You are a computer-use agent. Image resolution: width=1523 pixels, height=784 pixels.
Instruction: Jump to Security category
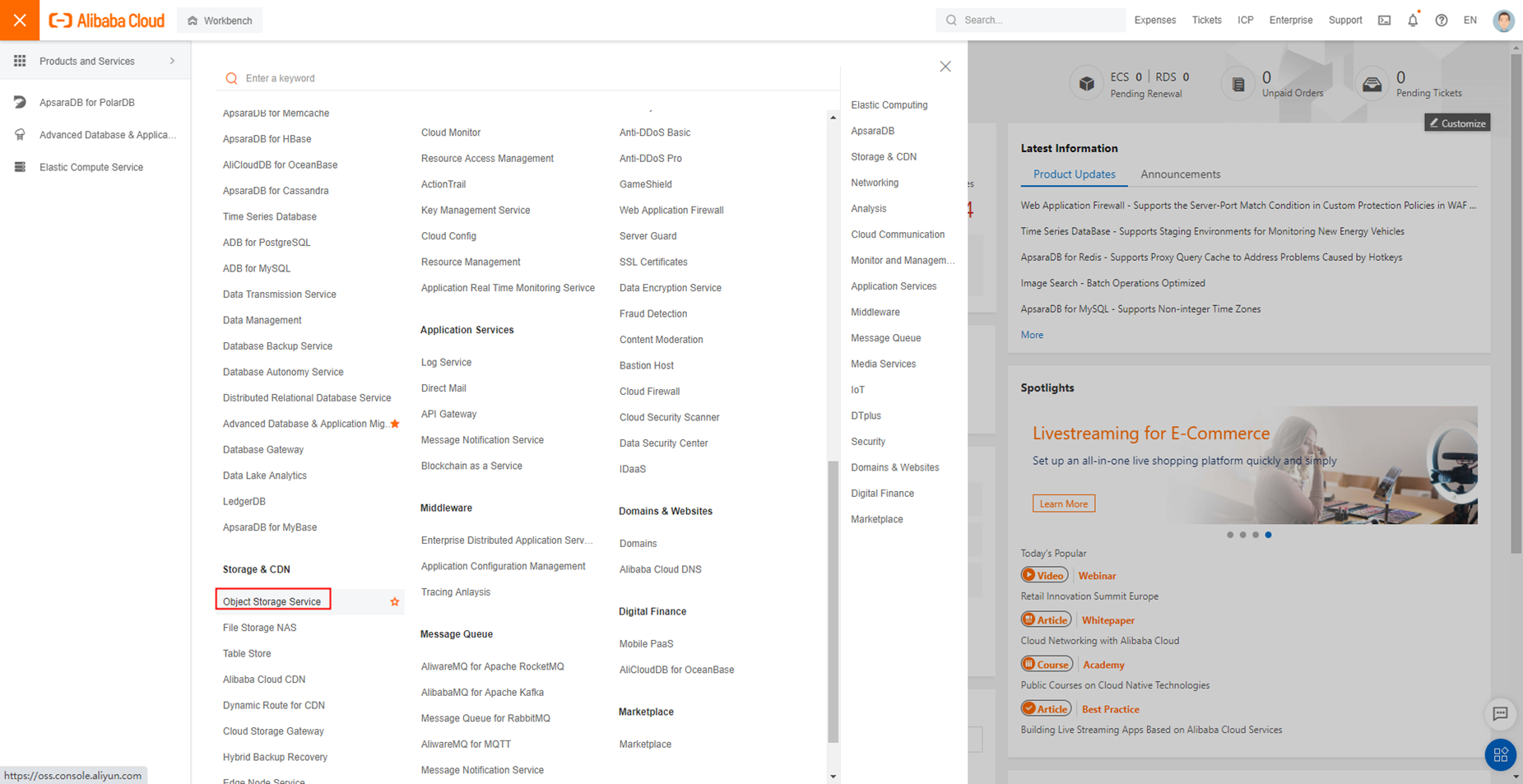click(868, 442)
